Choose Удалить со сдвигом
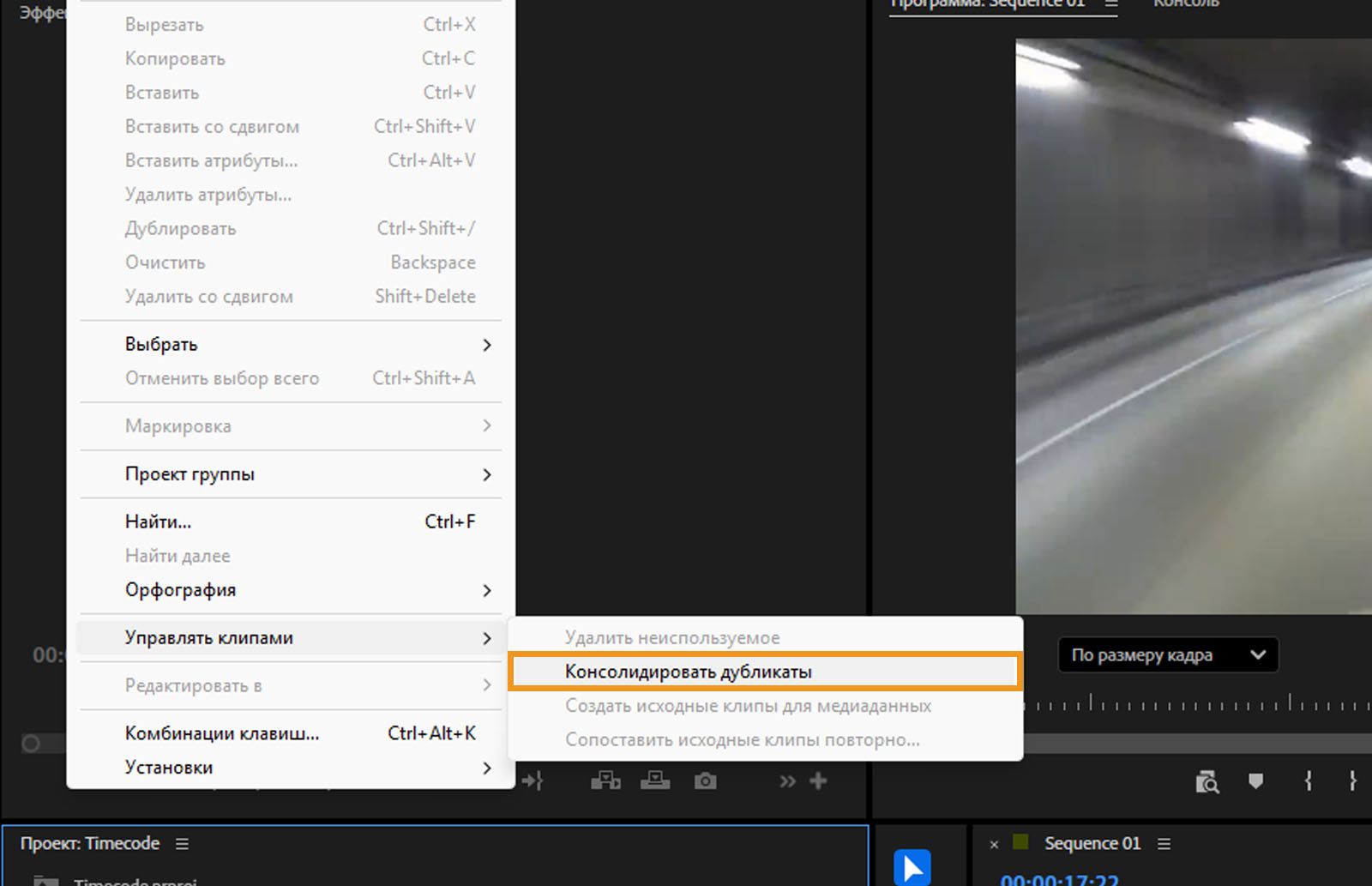 point(291,297)
